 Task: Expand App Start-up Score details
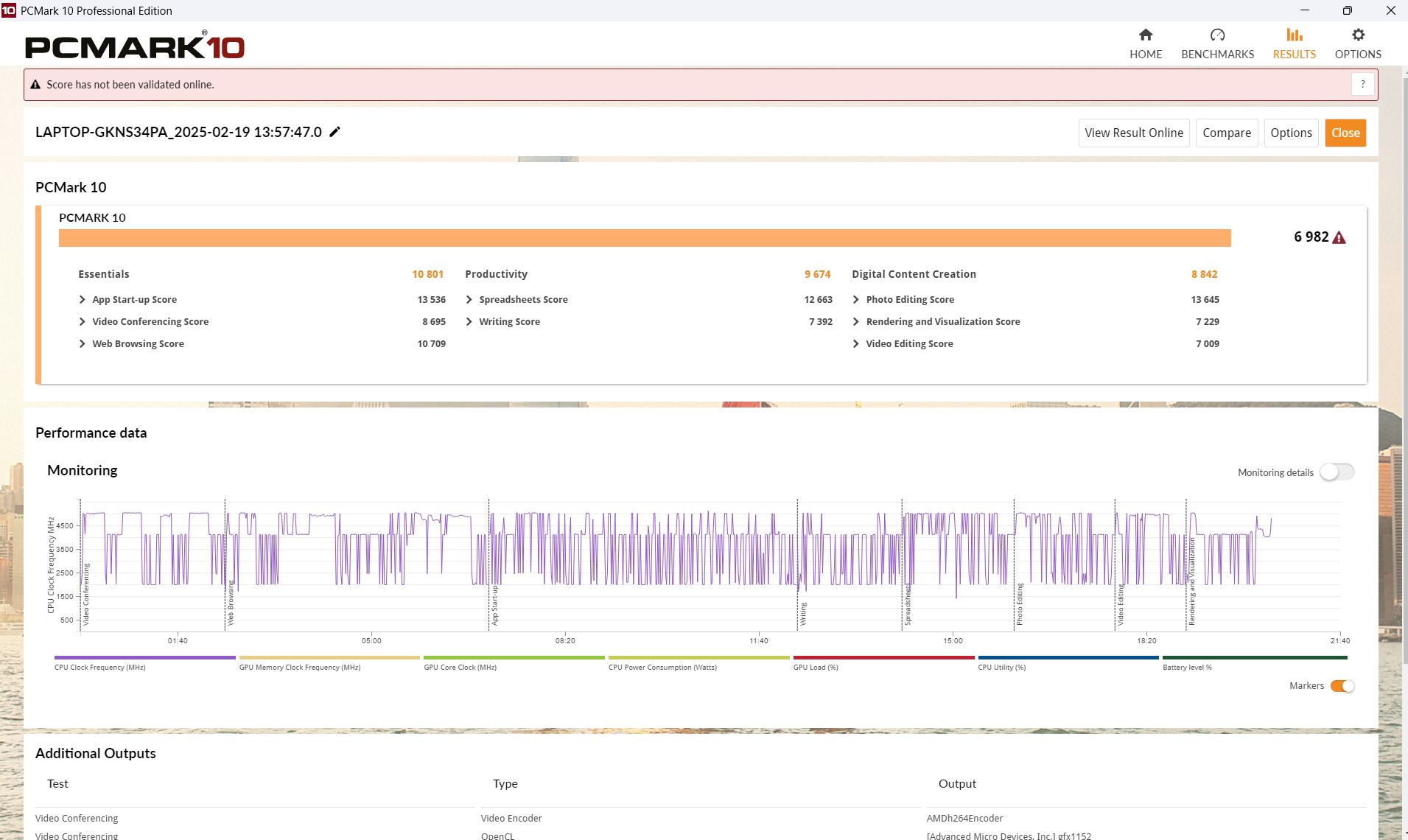point(82,300)
